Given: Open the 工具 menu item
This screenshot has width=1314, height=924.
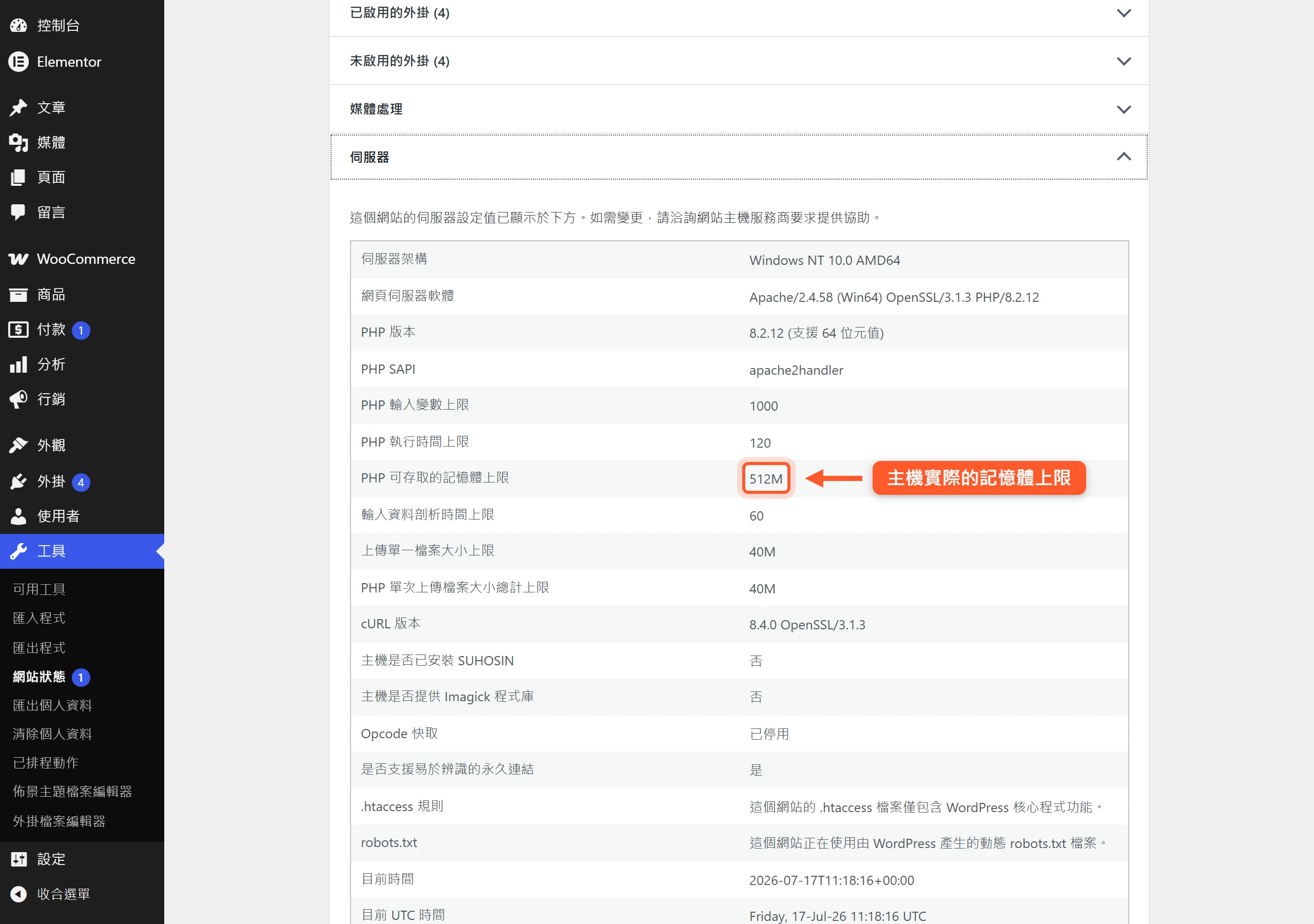Looking at the screenshot, I should (82, 551).
